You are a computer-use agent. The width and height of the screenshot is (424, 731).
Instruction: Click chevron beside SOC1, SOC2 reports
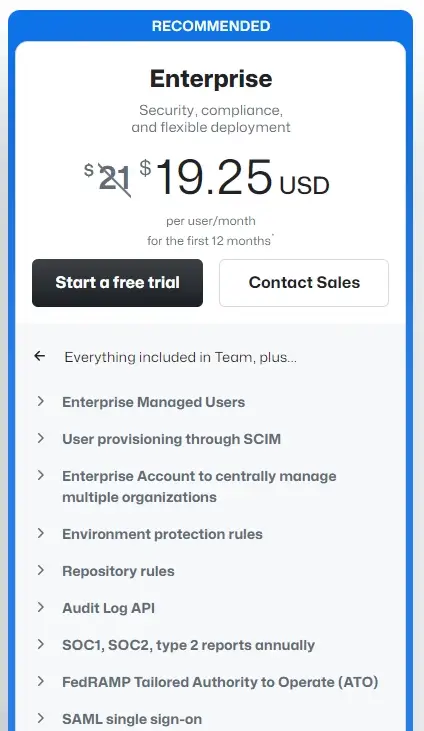point(41,644)
